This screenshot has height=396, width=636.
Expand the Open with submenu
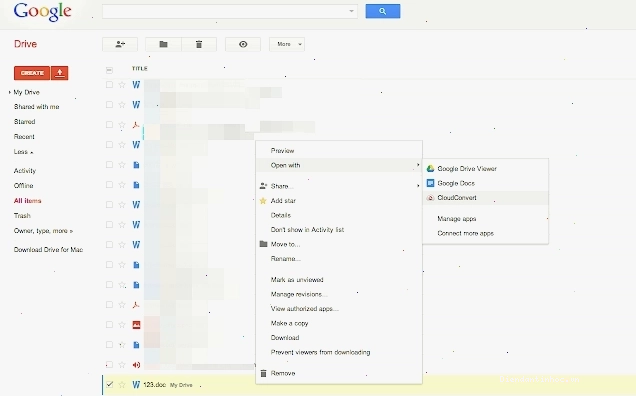(x=339, y=165)
